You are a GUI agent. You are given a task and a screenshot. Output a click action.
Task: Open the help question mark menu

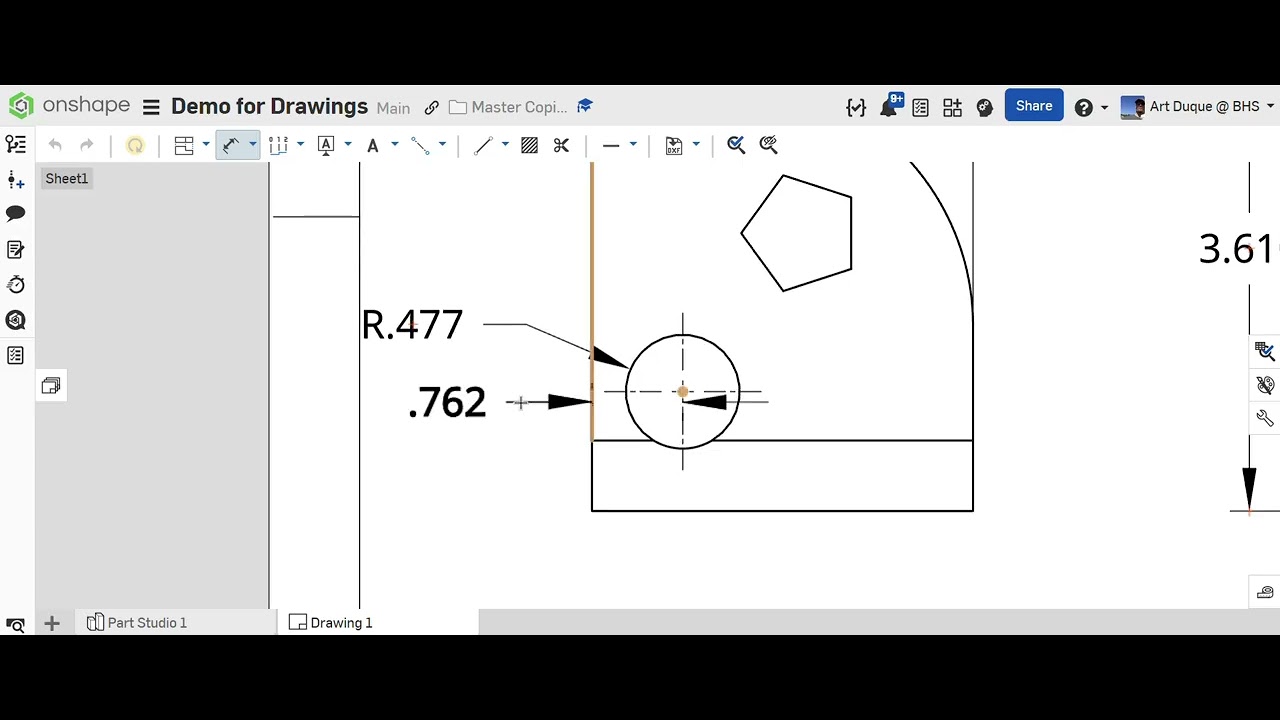click(1083, 107)
